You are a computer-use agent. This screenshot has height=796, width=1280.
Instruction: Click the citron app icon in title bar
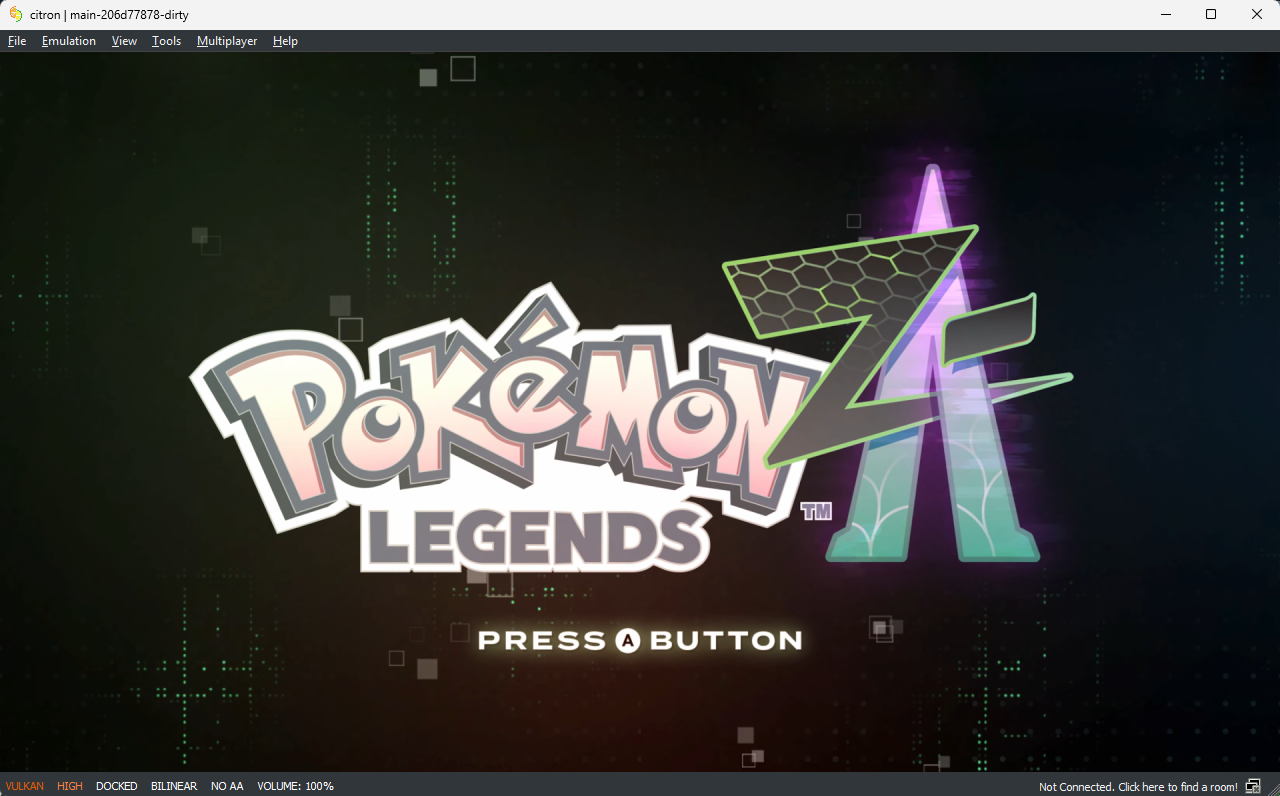15,14
